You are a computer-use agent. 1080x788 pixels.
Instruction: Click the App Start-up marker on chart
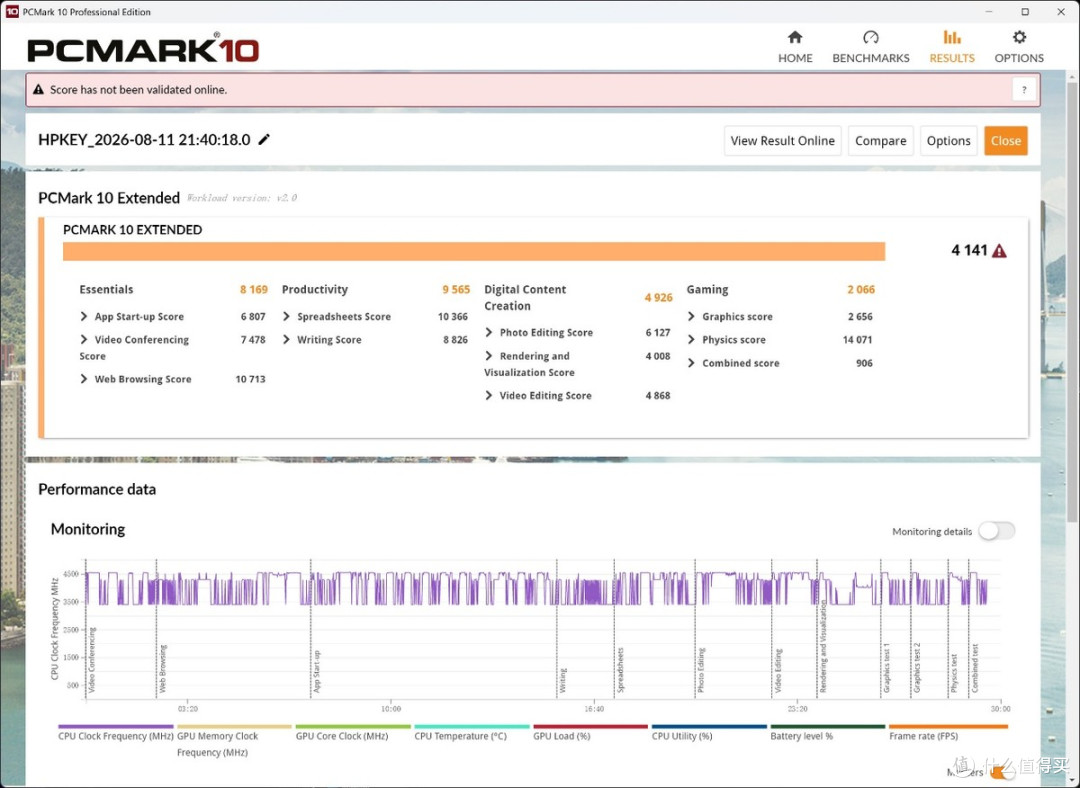point(317,672)
